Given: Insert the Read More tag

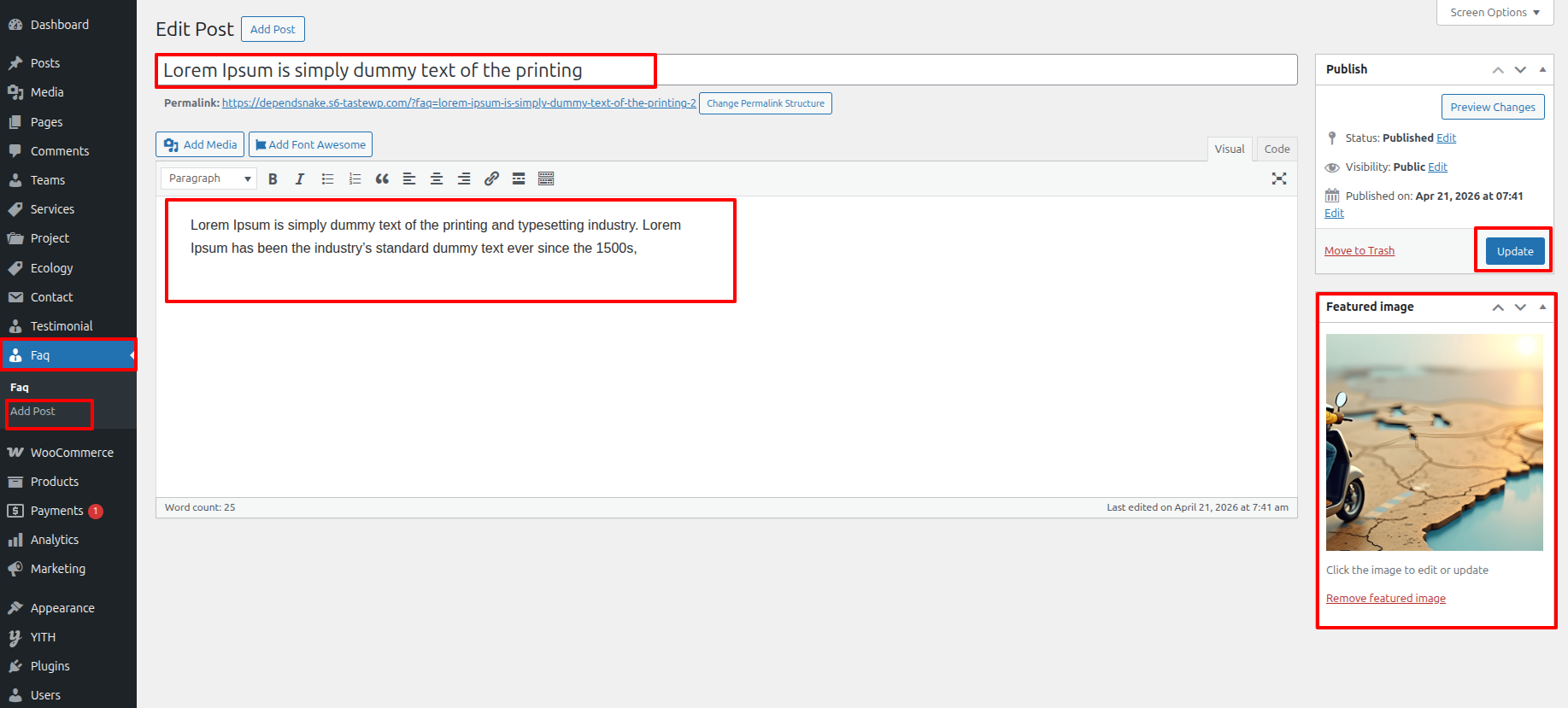Looking at the screenshot, I should click(519, 178).
